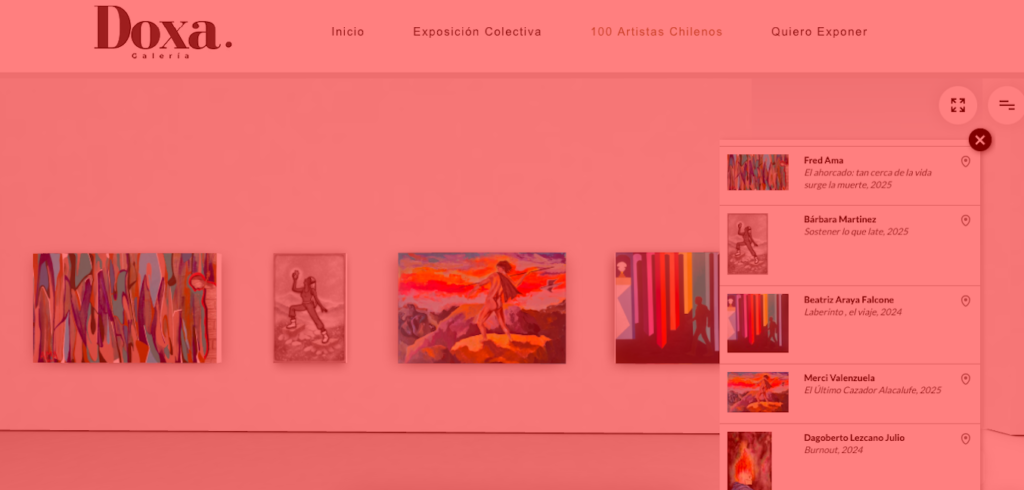Screen dimensions: 1024x490
Task: Locate Dagoberto Lezcano Julio's Burnout pin
Action: pos(965,439)
